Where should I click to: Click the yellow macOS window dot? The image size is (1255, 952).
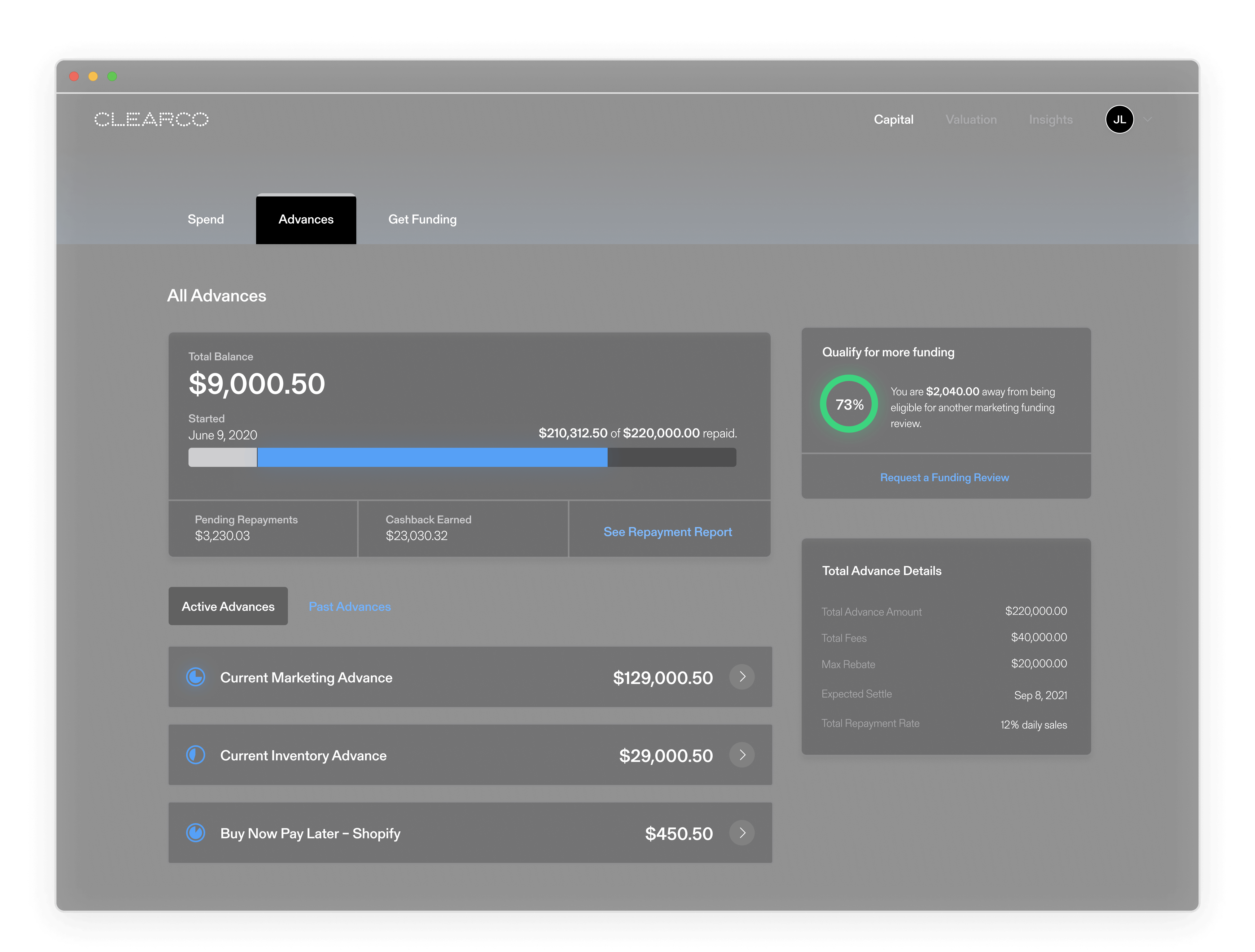93,77
